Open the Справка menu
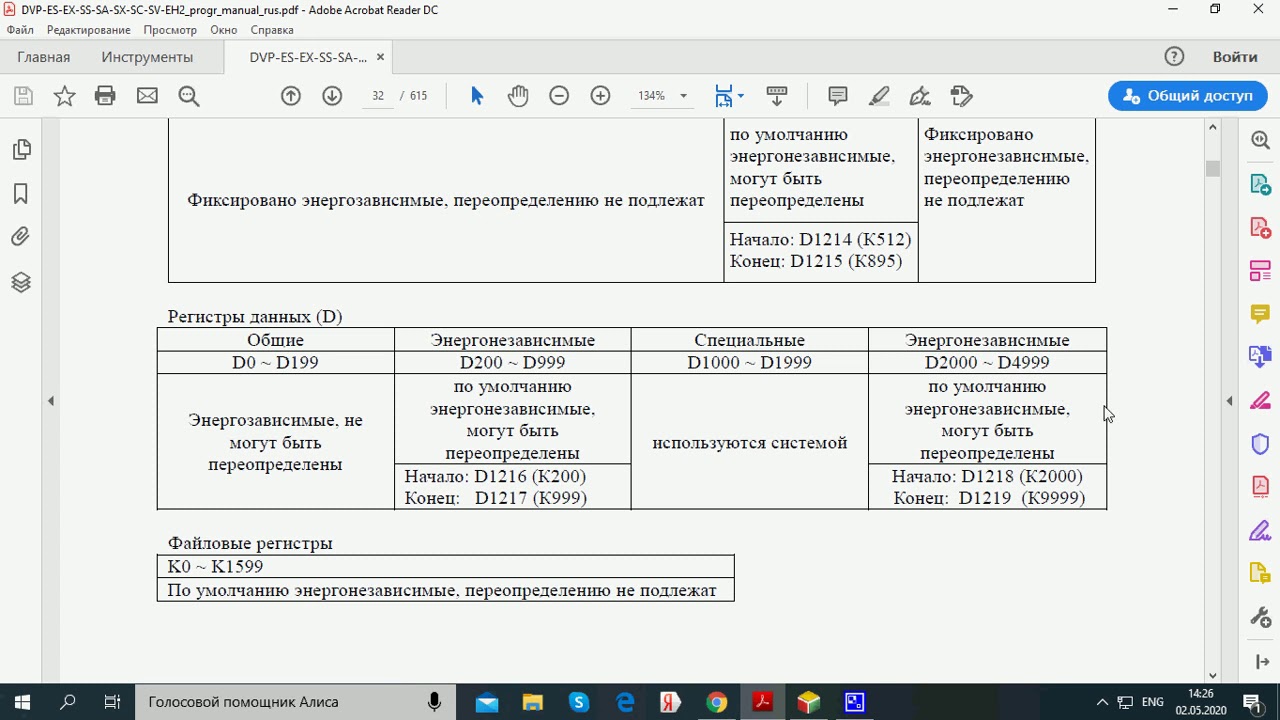The width and height of the screenshot is (1280, 720). [272, 30]
